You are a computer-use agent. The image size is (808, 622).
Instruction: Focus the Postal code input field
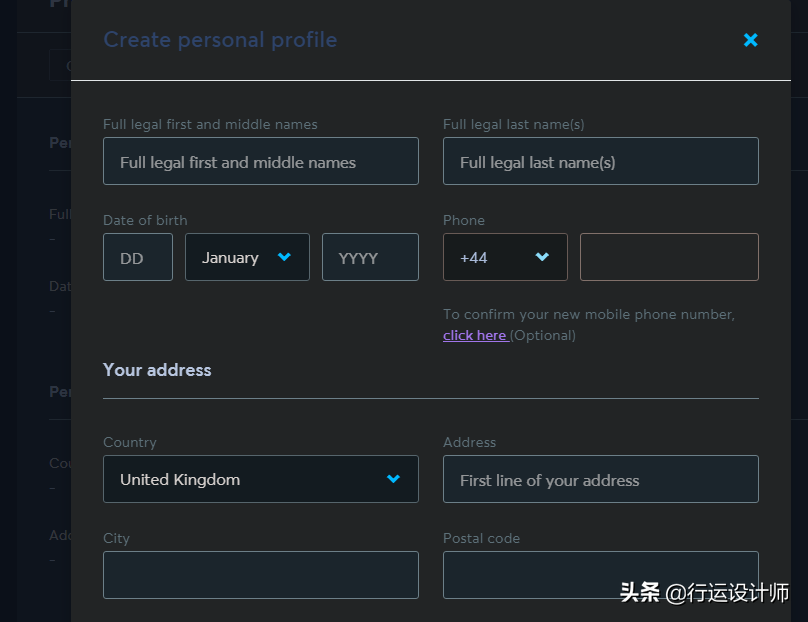(x=600, y=575)
